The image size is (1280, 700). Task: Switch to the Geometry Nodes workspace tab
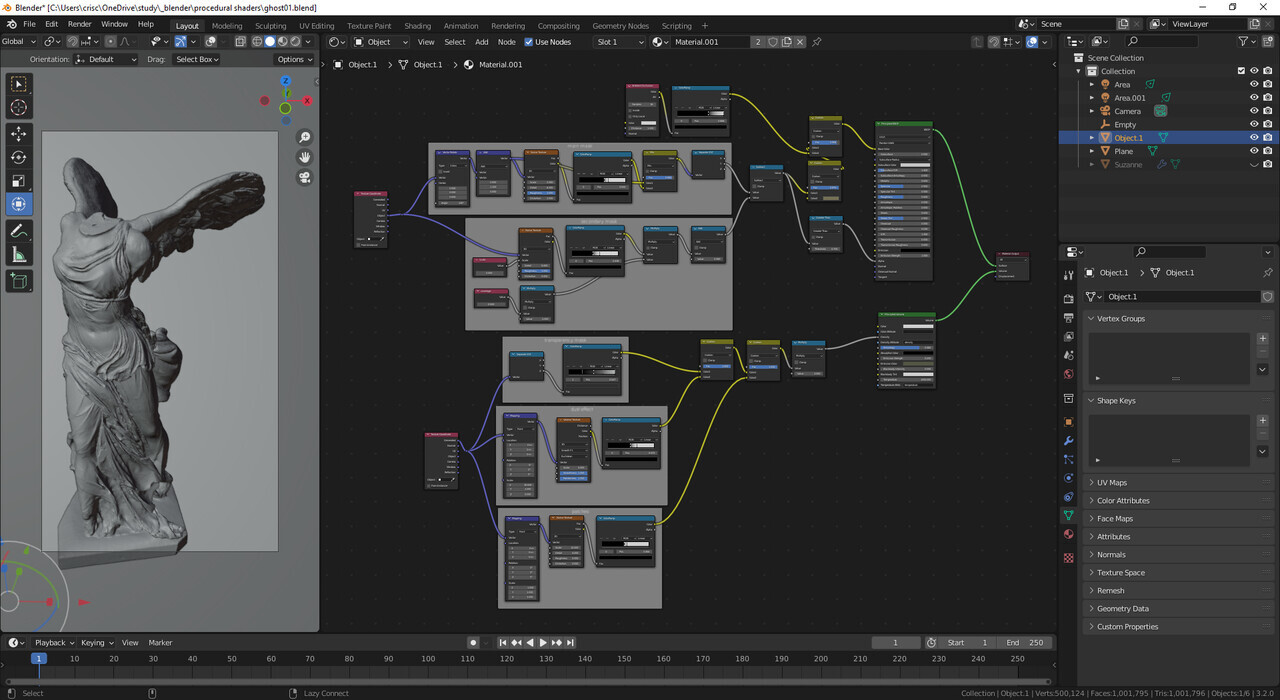(x=620, y=25)
